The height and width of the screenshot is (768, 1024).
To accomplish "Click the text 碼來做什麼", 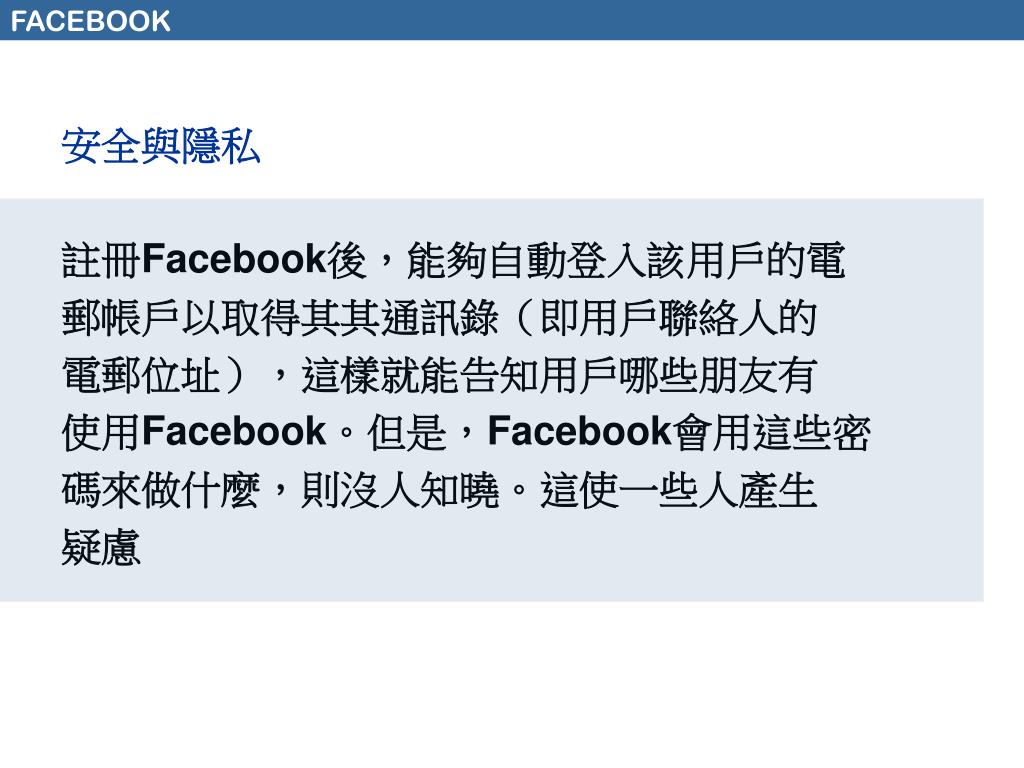I will (x=161, y=490).
